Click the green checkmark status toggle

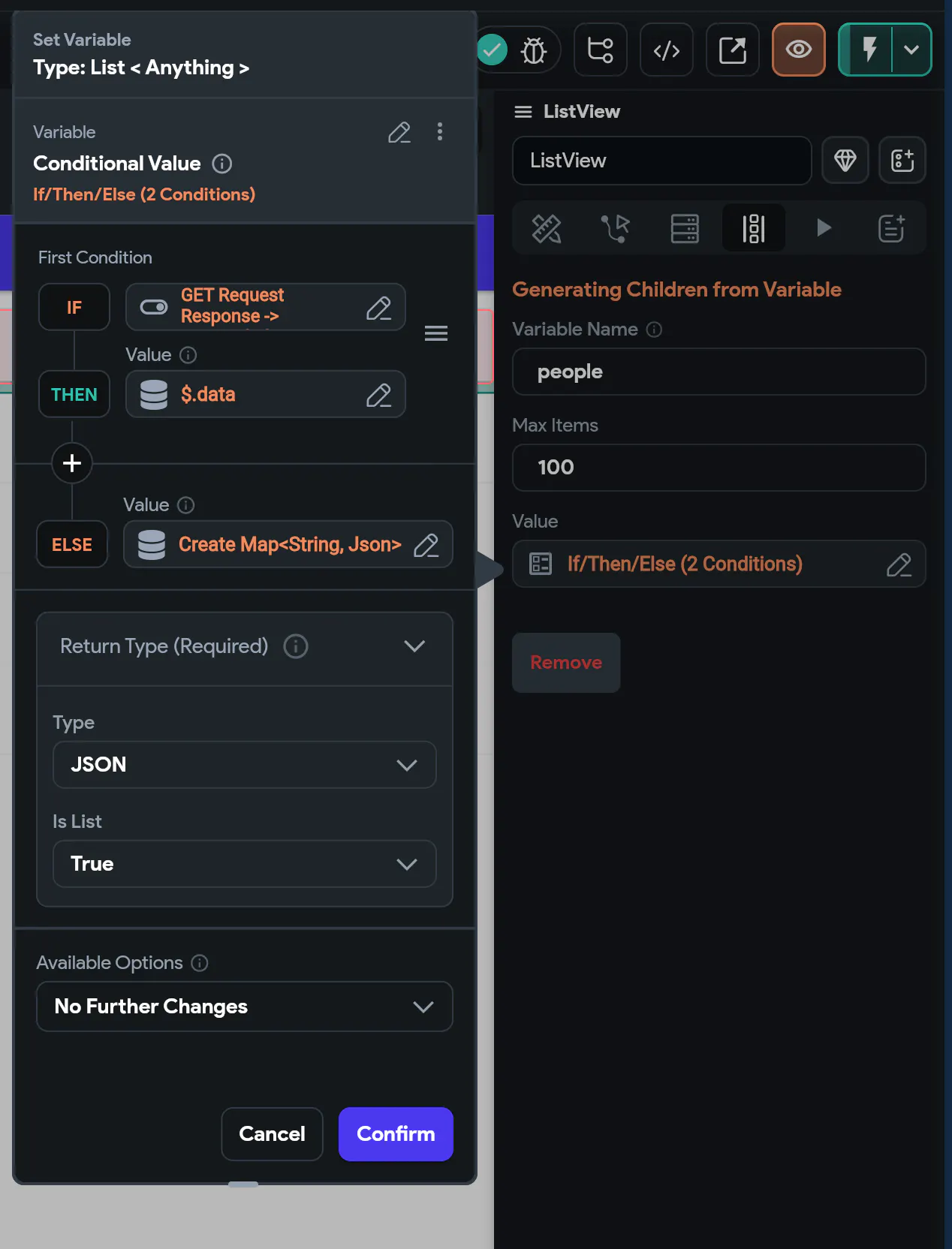pos(493,50)
